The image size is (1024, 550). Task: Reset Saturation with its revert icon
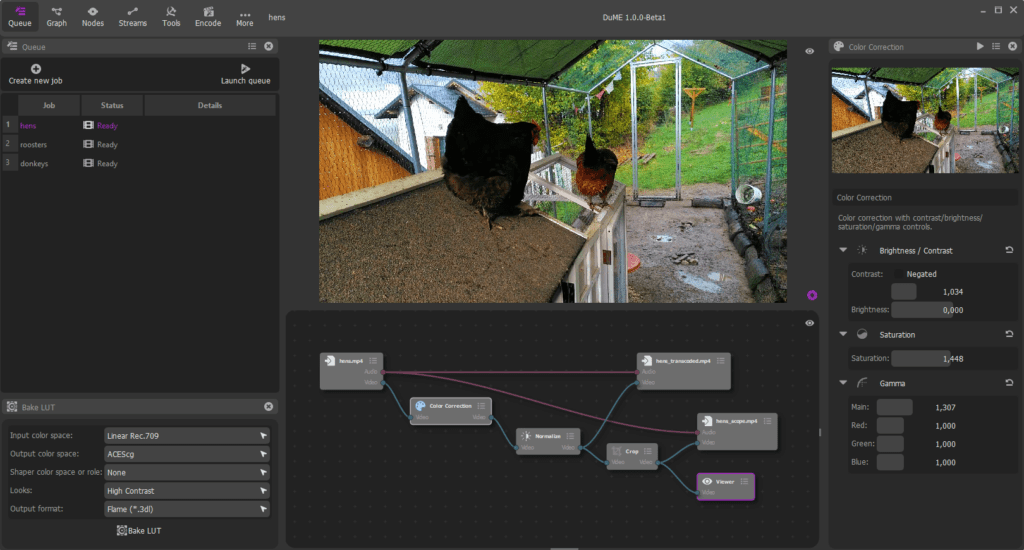pos(1009,334)
